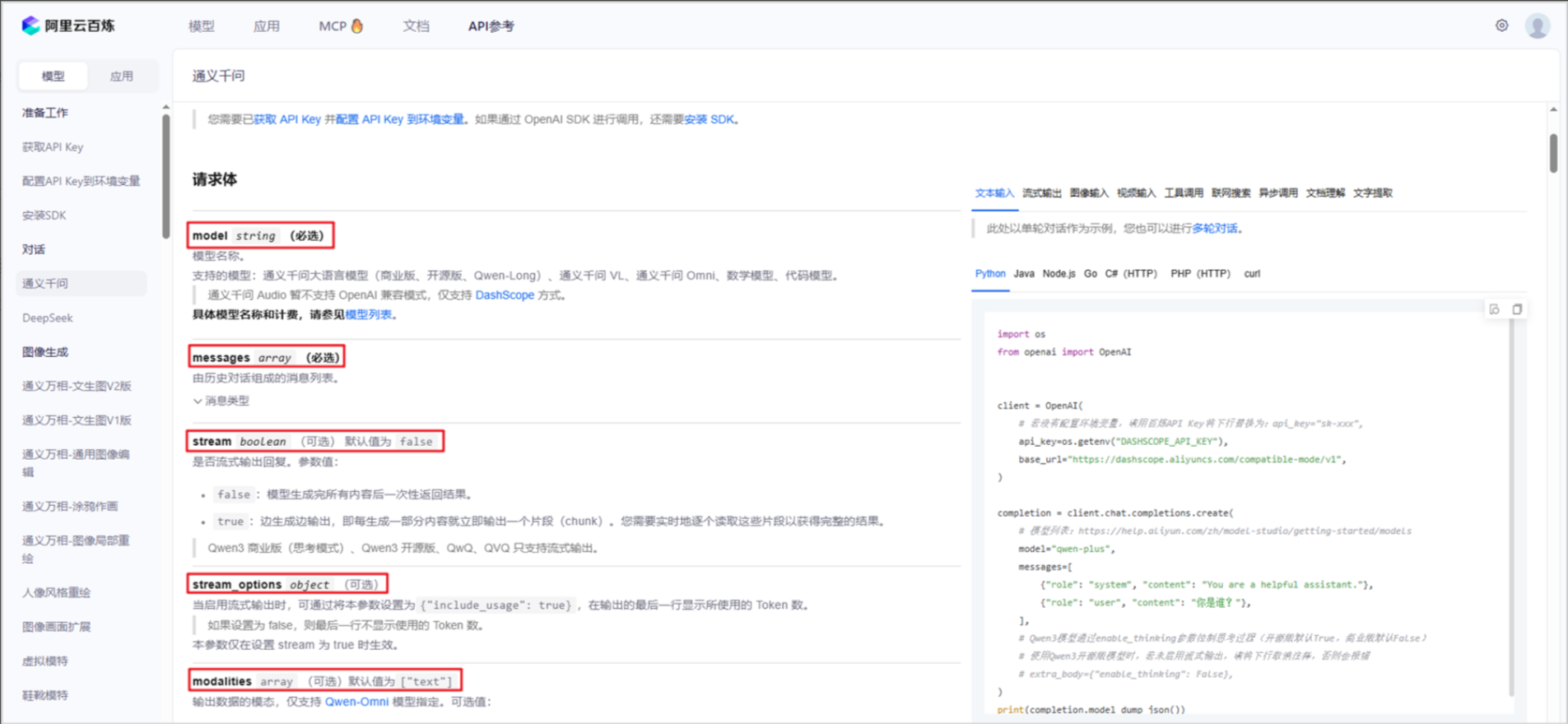Switch to the 工具调用 example tab
This screenshot has width=1568, height=724.
point(1184,193)
